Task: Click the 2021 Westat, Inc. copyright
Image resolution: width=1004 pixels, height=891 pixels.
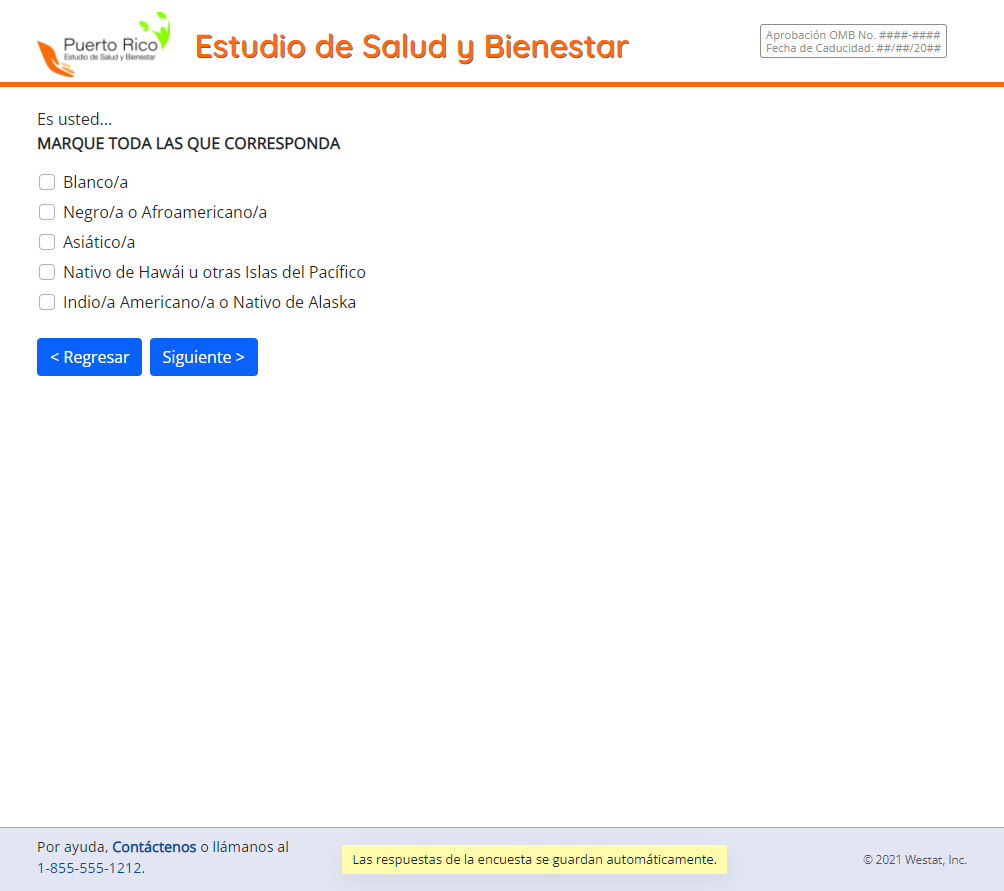Action: point(914,860)
